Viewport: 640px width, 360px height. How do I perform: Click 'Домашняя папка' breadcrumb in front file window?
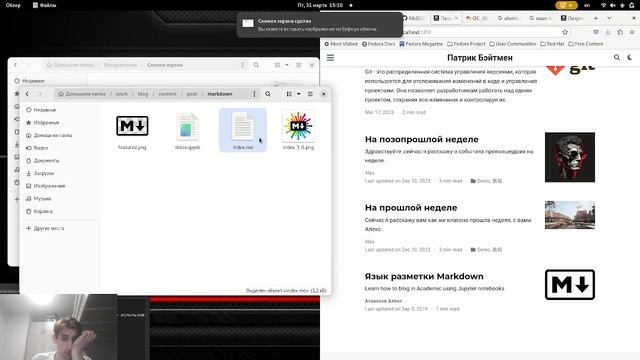pos(82,94)
